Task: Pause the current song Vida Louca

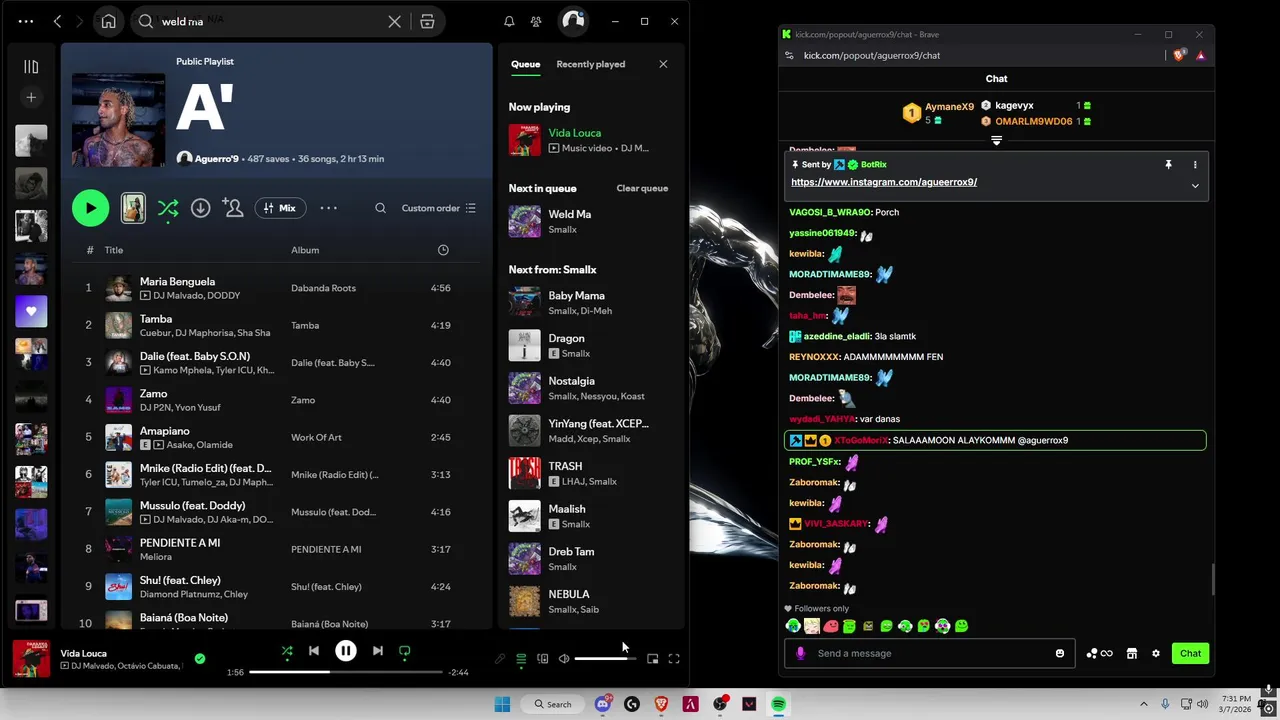Action: (345, 651)
